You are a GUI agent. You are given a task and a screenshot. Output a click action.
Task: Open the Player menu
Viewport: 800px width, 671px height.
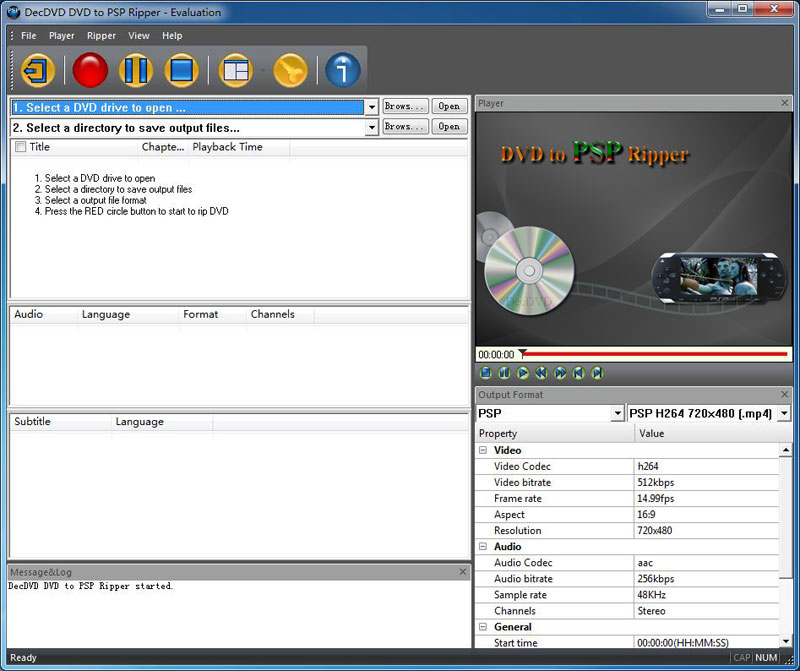click(x=62, y=36)
